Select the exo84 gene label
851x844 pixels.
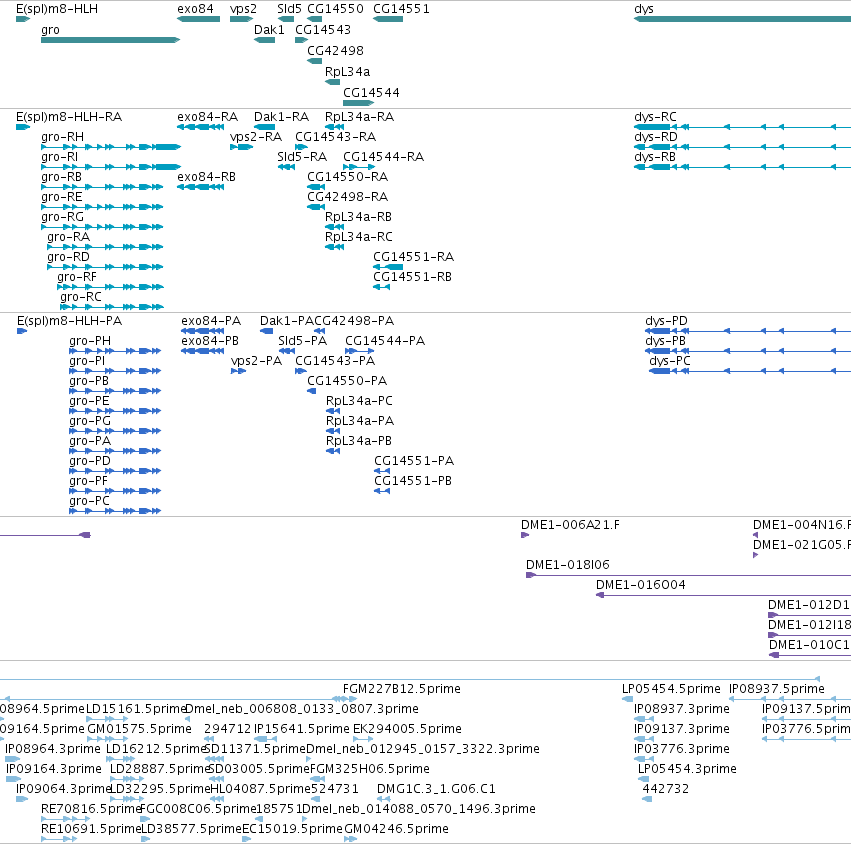click(195, 9)
